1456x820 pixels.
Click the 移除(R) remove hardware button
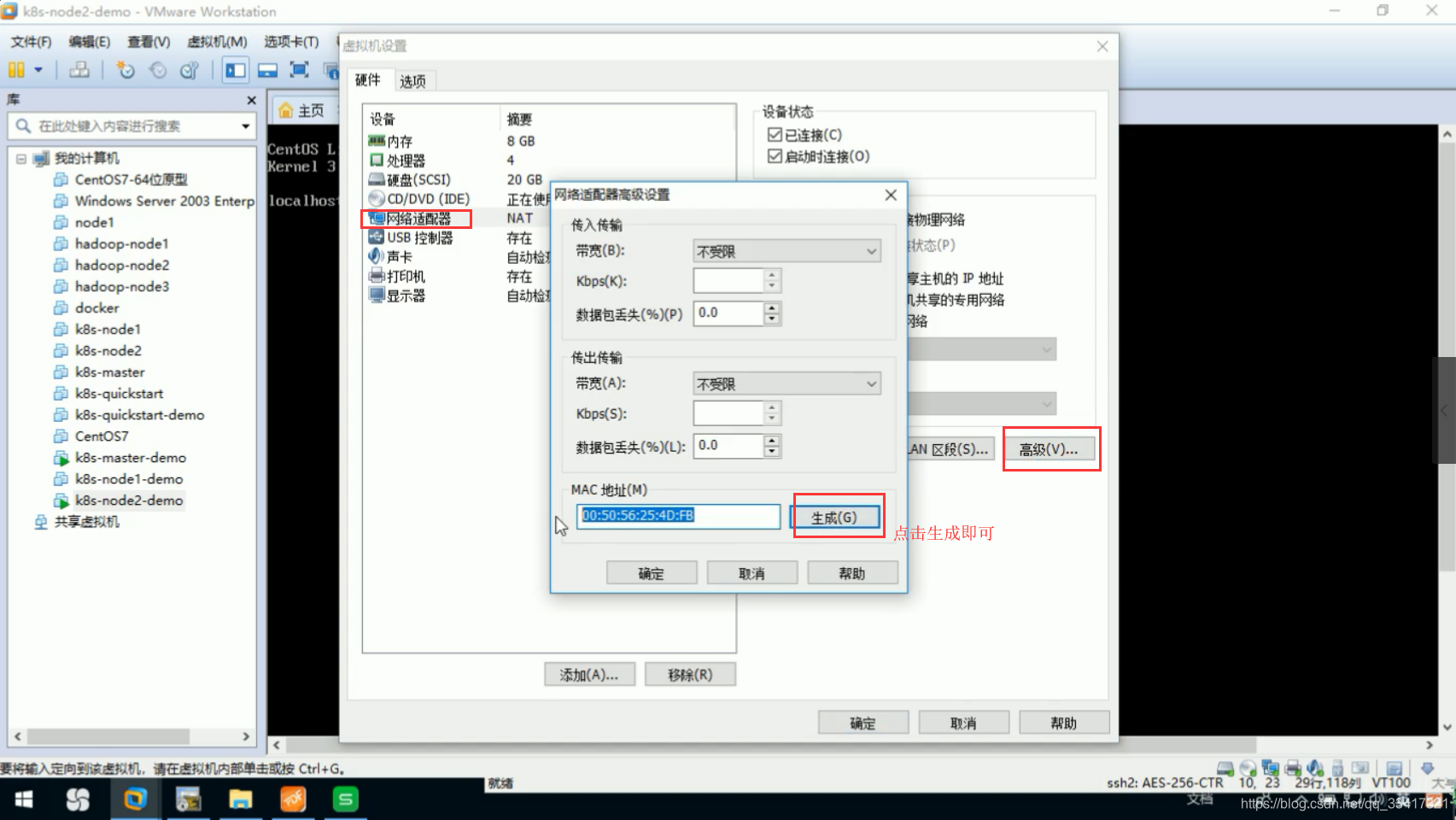(690, 675)
